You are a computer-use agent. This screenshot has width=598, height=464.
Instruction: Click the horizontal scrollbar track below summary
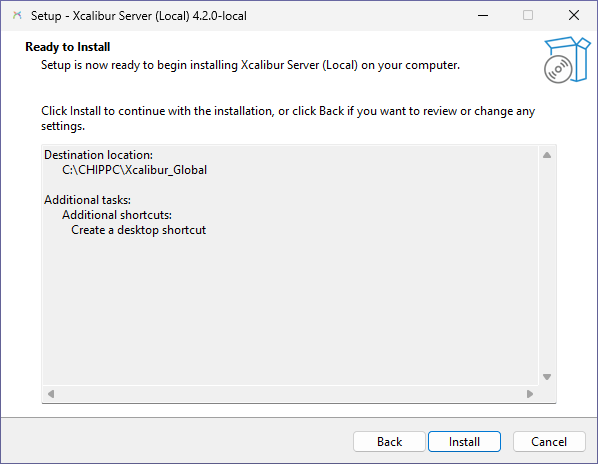(290, 393)
